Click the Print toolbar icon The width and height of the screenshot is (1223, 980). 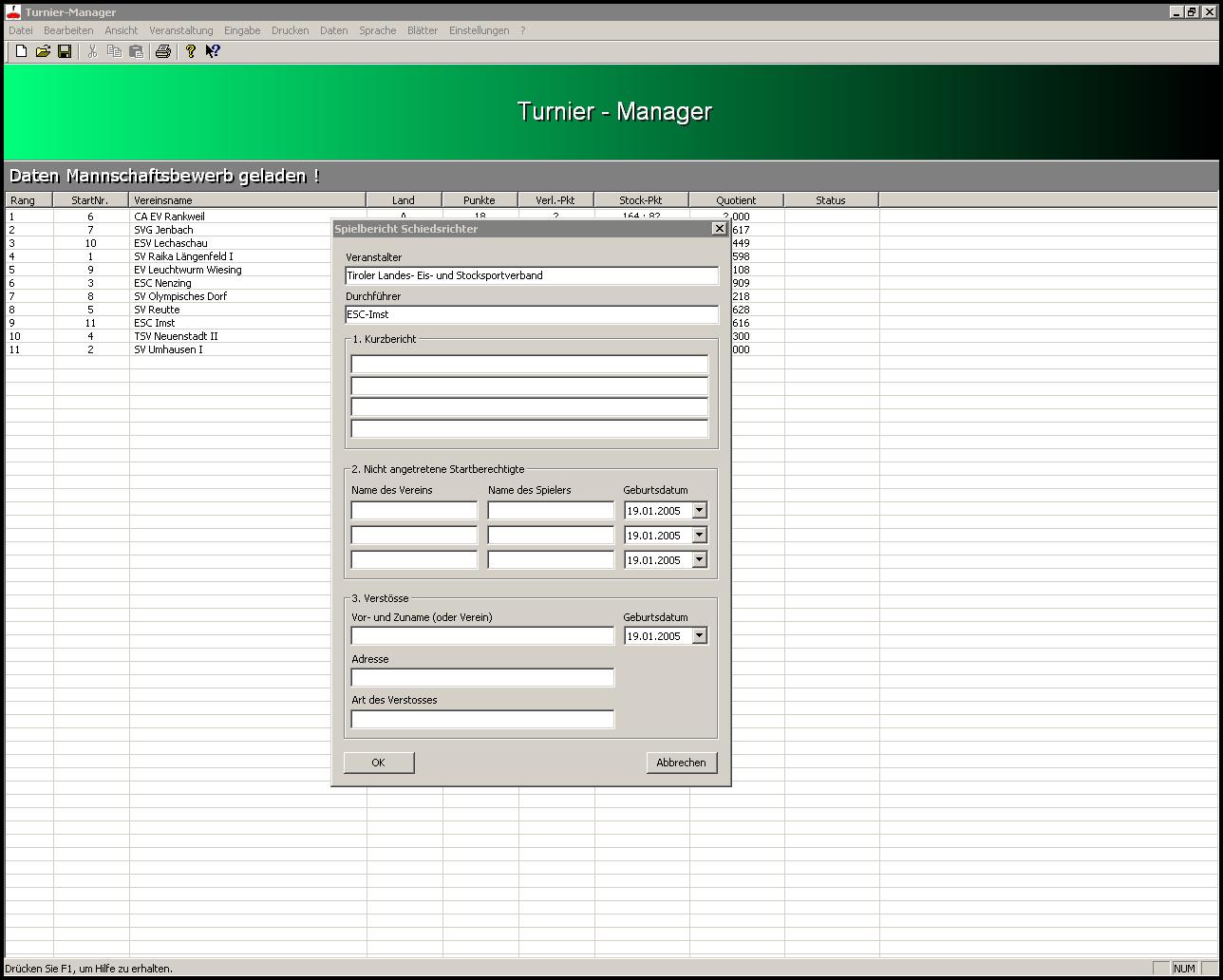pyautogui.click(x=162, y=51)
